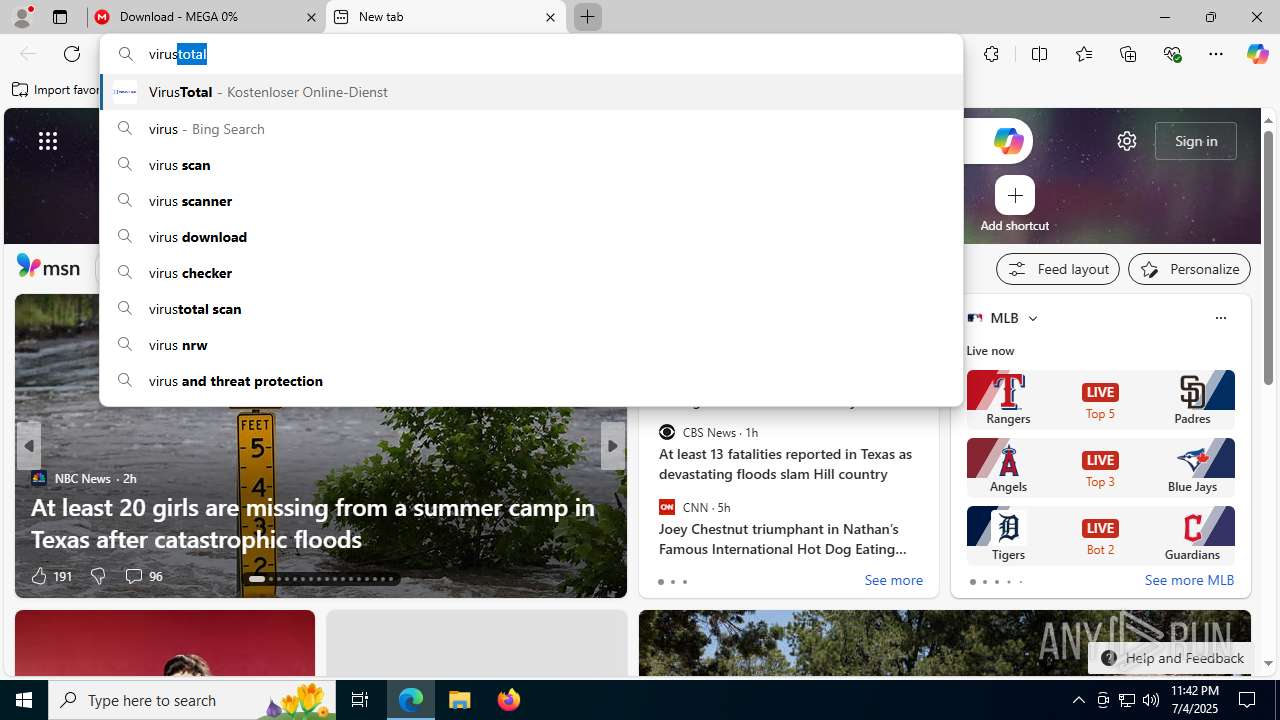1280x720 pixels.
Task: Click the msn logo
Action: pos(48,267)
